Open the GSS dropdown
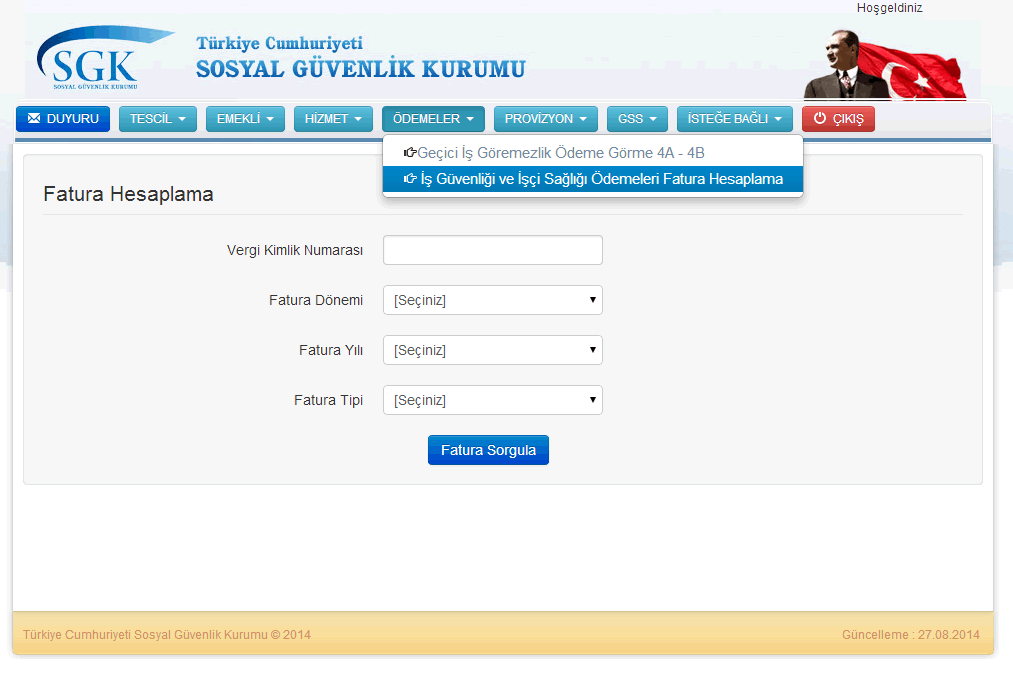Image resolution: width=1013 pixels, height=675 pixels. coord(637,119)
